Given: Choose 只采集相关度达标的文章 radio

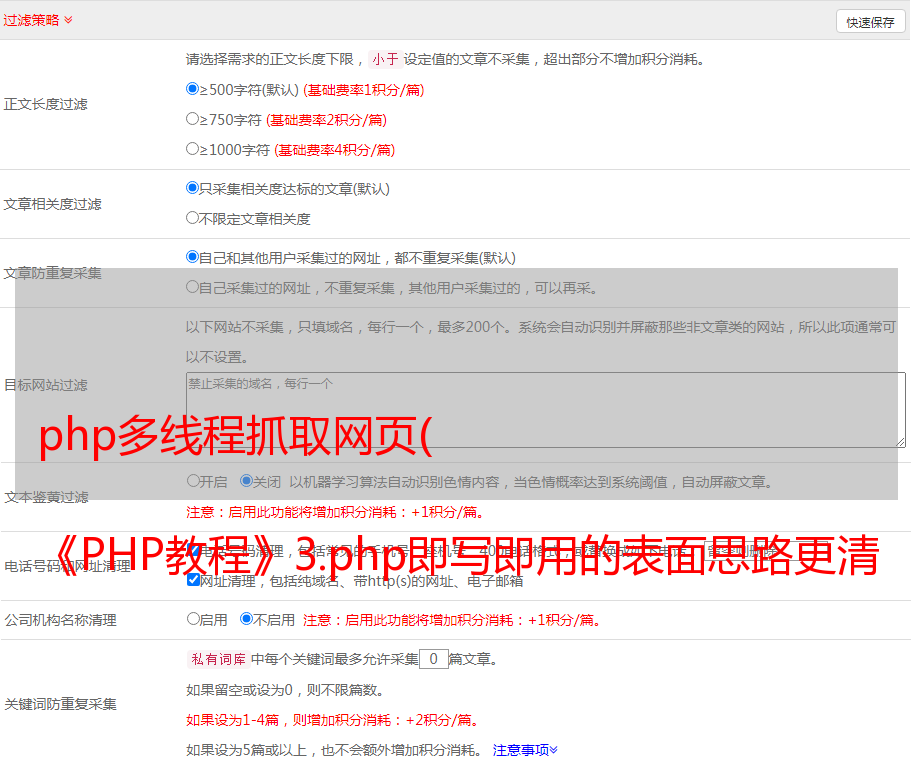Looking at the screenshot, I should coord(192,187).
